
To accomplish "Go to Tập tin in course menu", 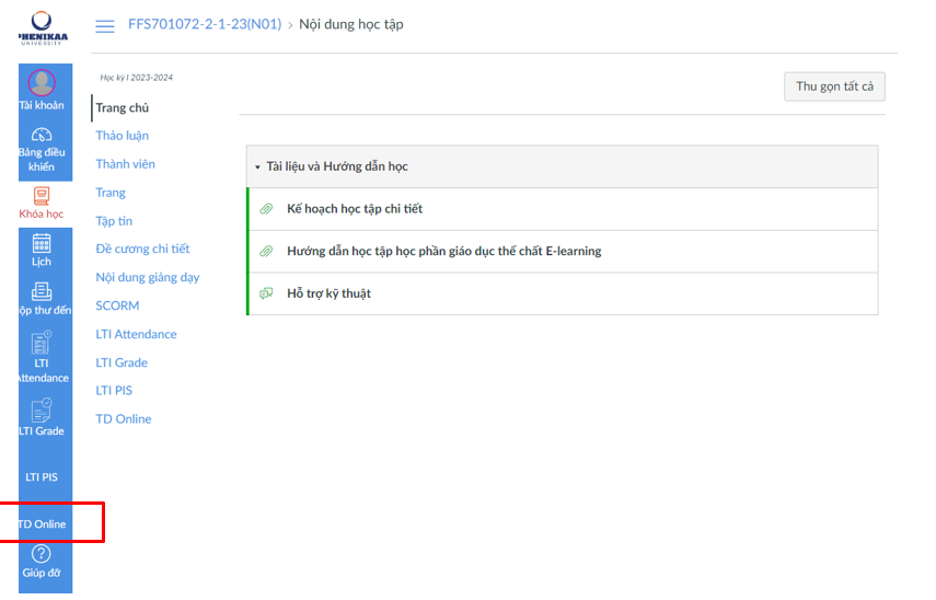I will (x=114, y=221).
